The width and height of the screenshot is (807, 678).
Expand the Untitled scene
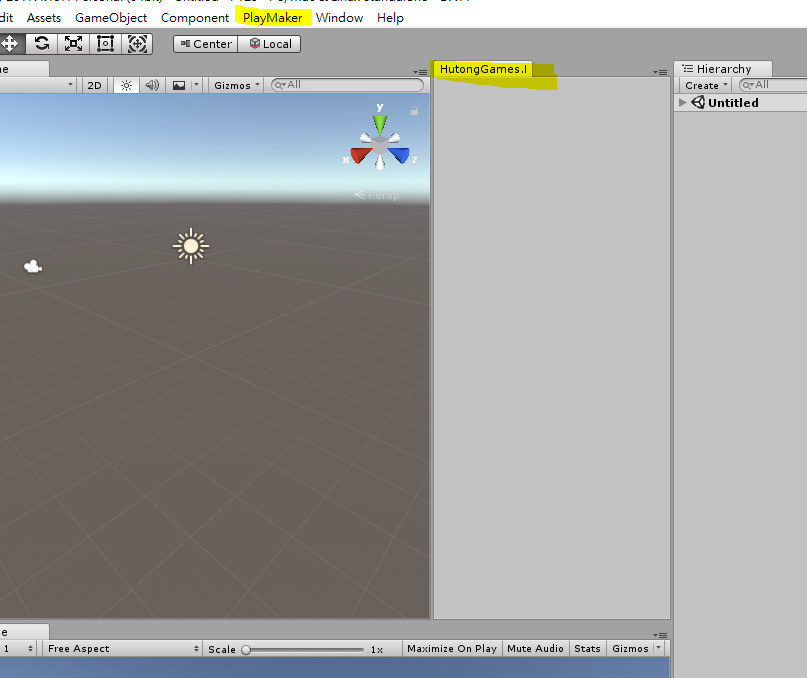[x=682, y=102]
